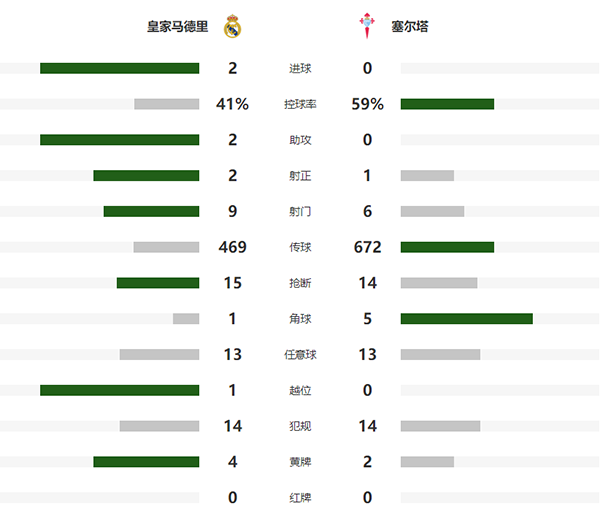
Task: Click the Real Madrid club crest
Action: pos(233,27)
